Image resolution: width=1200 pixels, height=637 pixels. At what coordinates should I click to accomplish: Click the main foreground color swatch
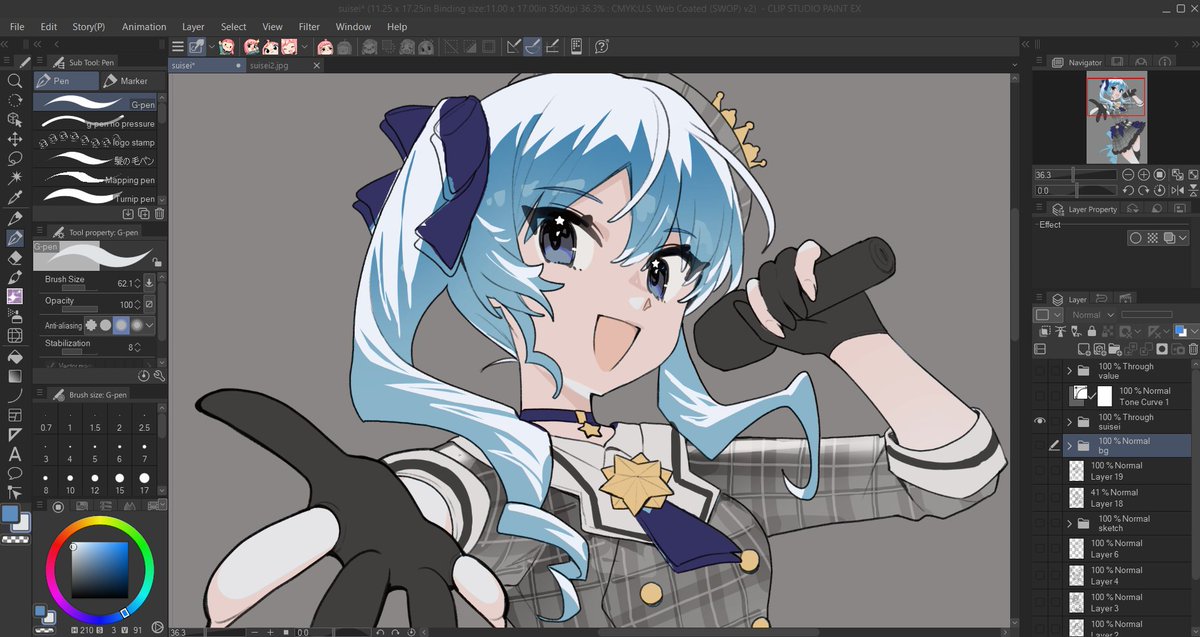click(x=11, y=515)
